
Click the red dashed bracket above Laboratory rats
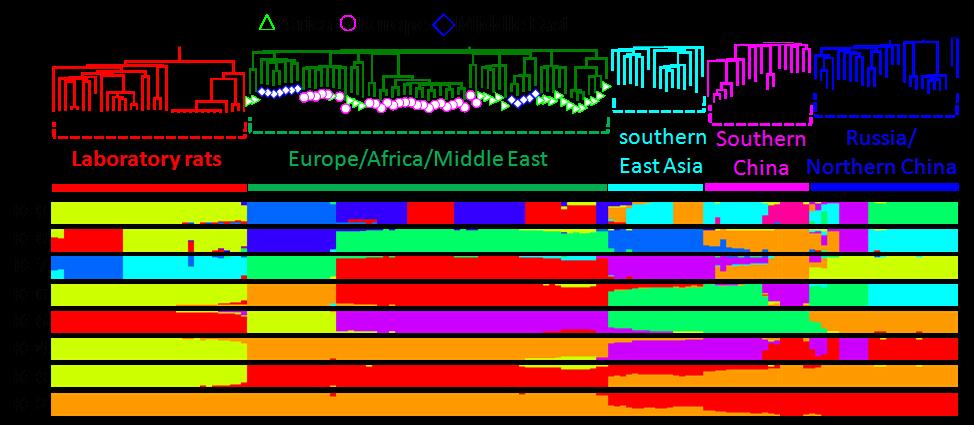148,134
